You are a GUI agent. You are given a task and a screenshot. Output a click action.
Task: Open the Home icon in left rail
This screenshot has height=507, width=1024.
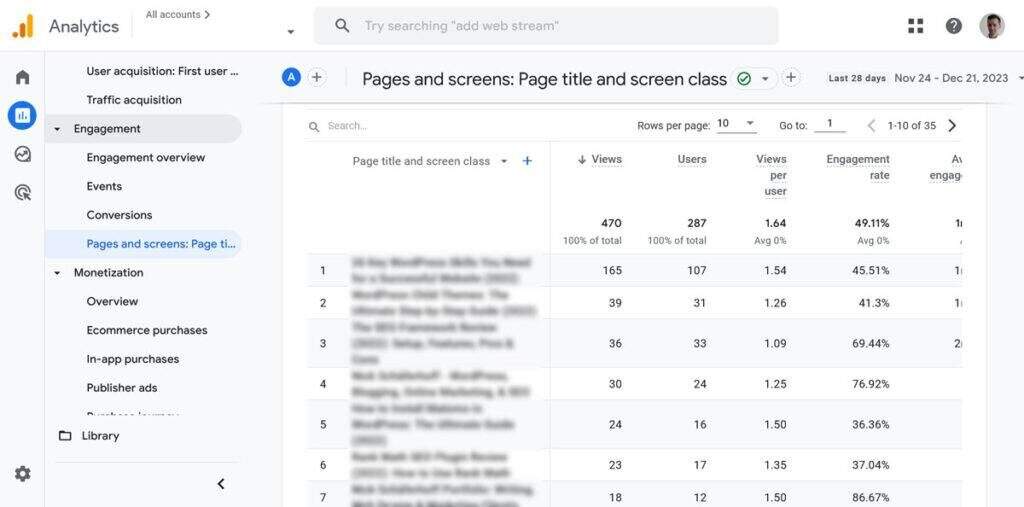[22, 77]
